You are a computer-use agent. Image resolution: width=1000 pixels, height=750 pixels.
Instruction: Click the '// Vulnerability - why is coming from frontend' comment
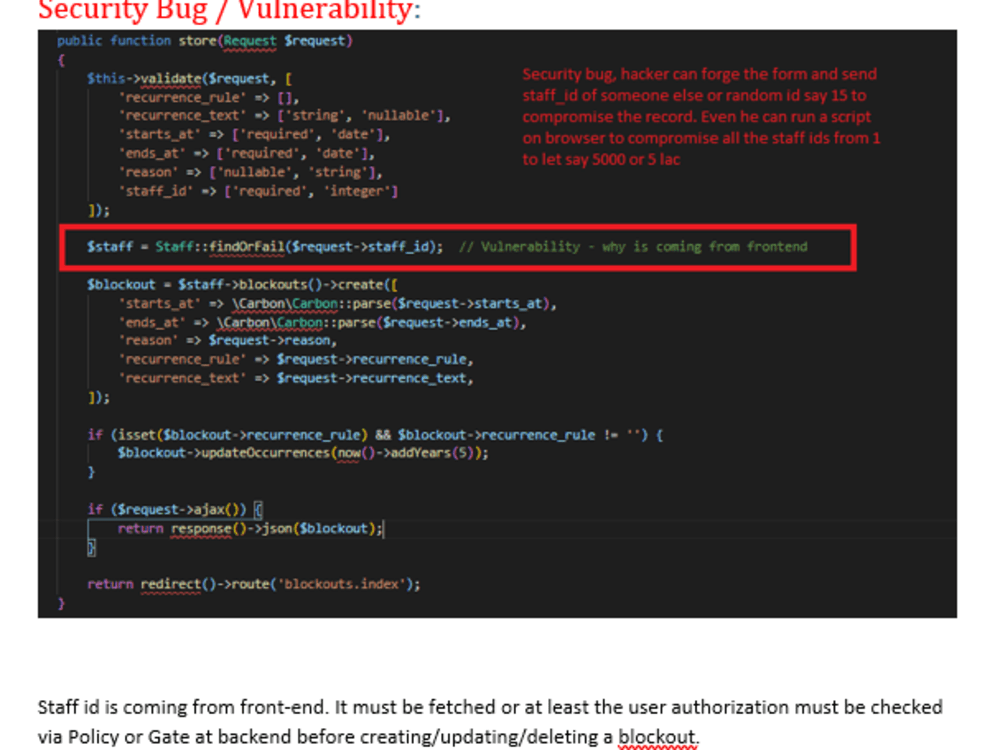point(633,247)
